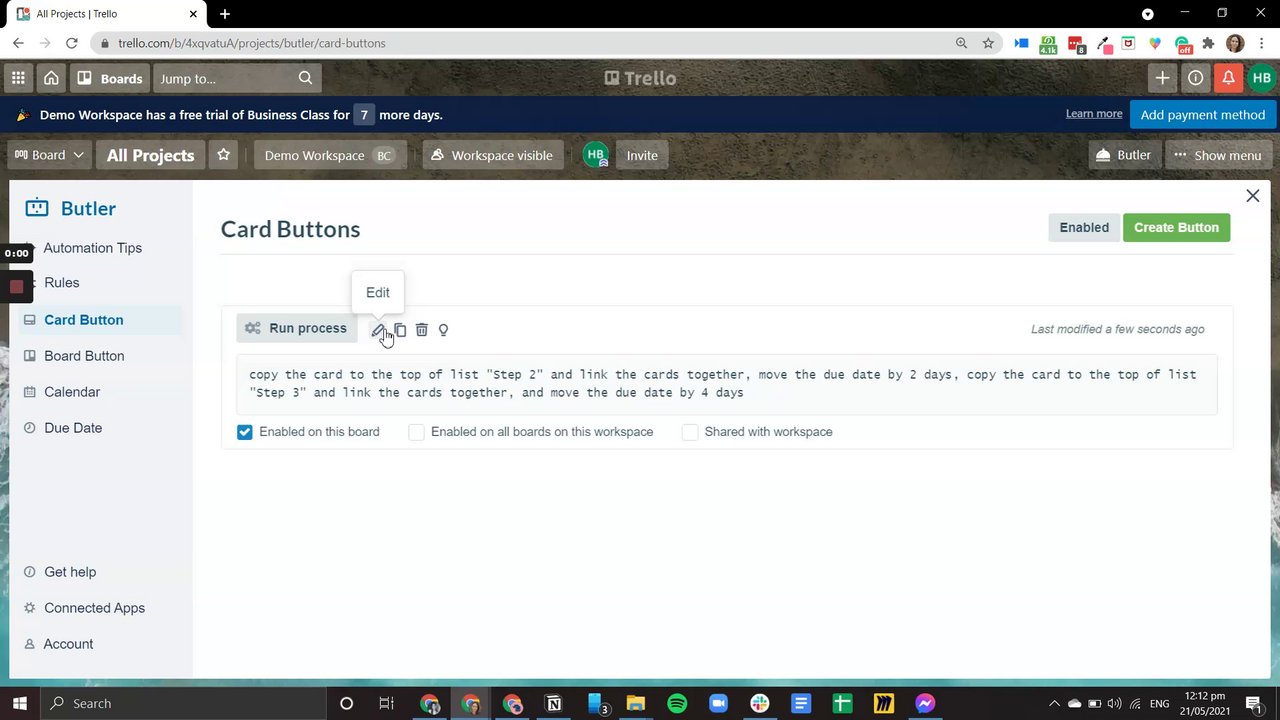
Task: Open the Board view dropdown
Action: point(49,155)
